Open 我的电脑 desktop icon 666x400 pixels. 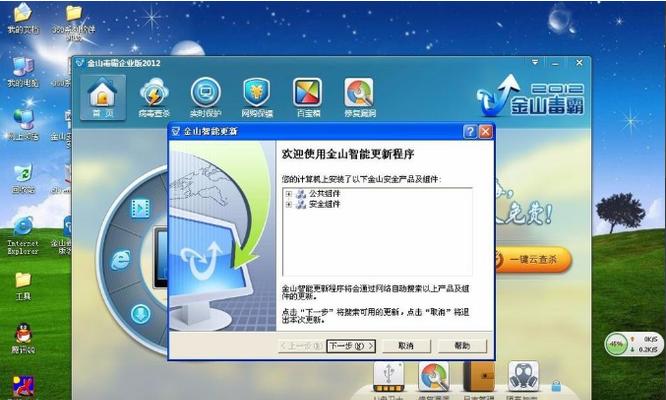pos(23,72)
